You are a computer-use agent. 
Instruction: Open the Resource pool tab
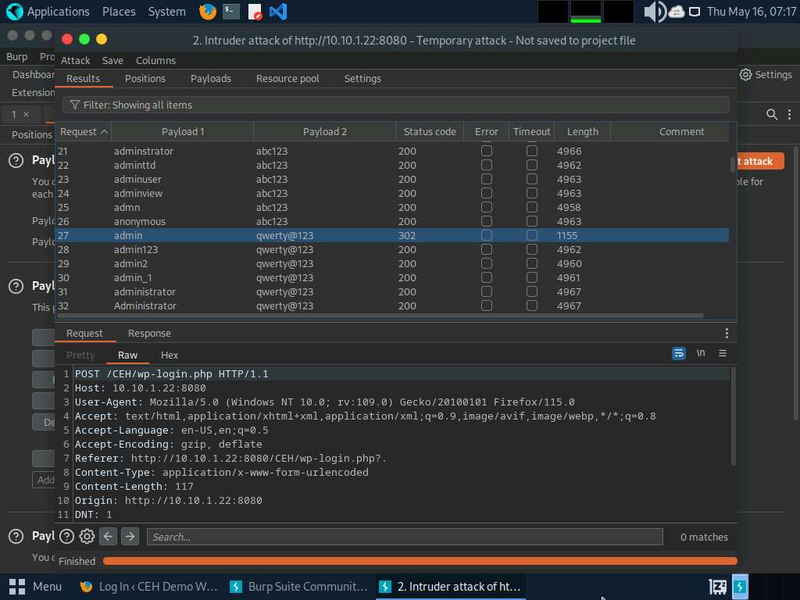tap(288, 79)
